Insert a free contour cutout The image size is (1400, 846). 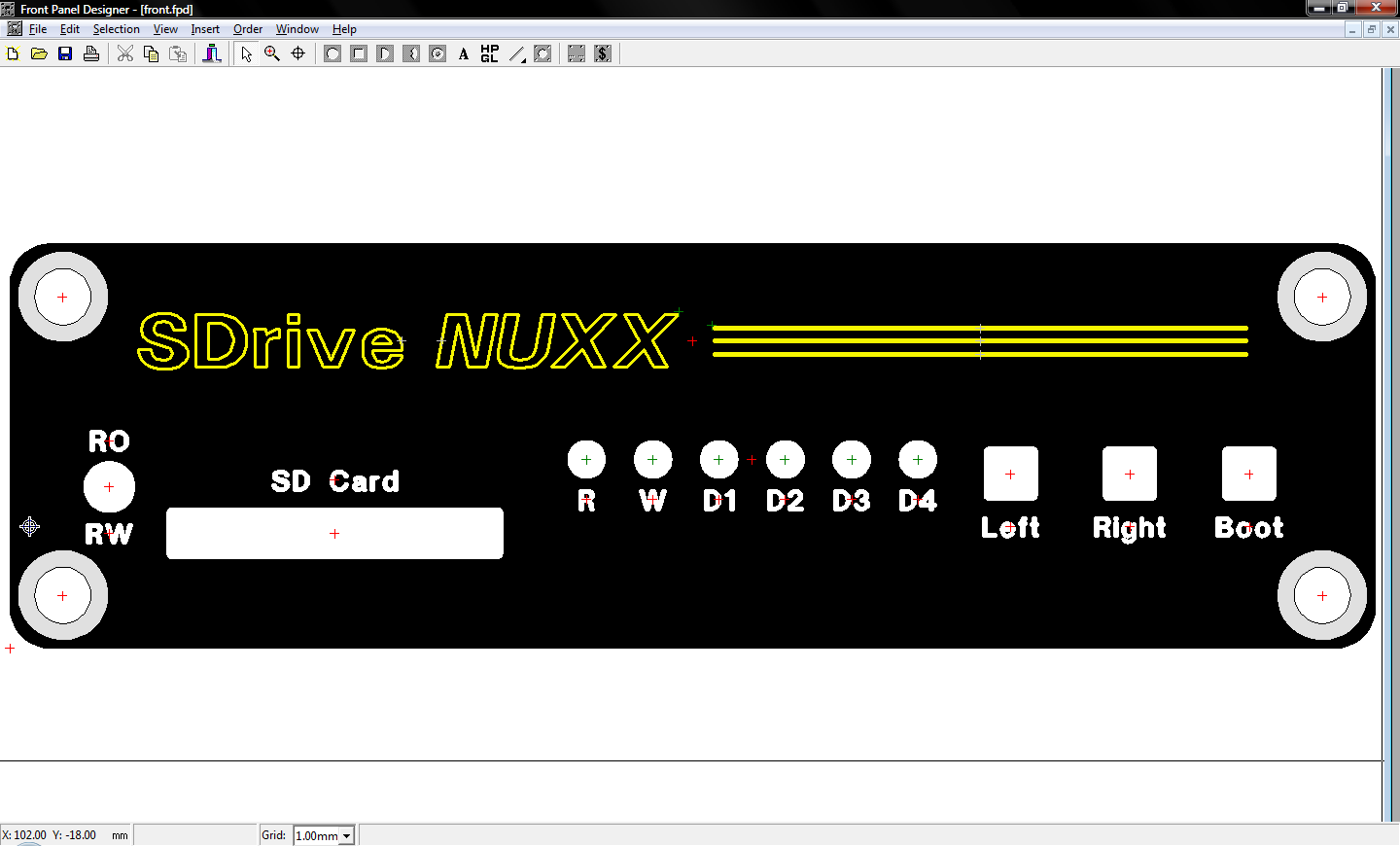pos(542,54)
